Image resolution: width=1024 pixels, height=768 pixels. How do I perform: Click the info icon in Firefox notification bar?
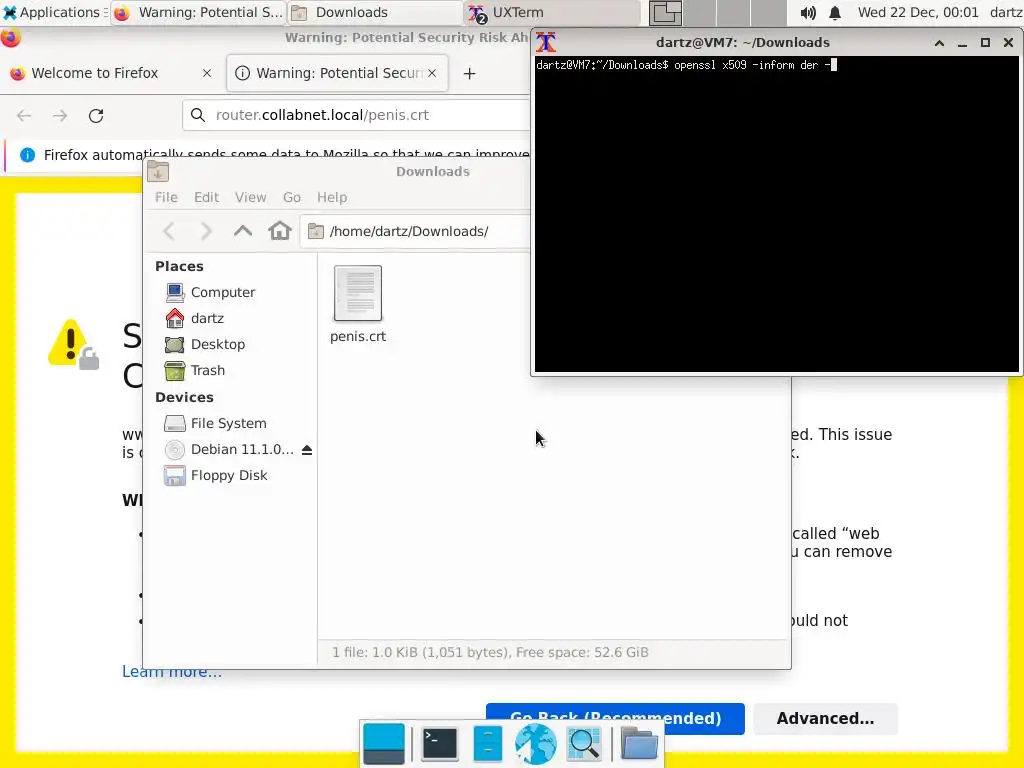pos(27,155)
